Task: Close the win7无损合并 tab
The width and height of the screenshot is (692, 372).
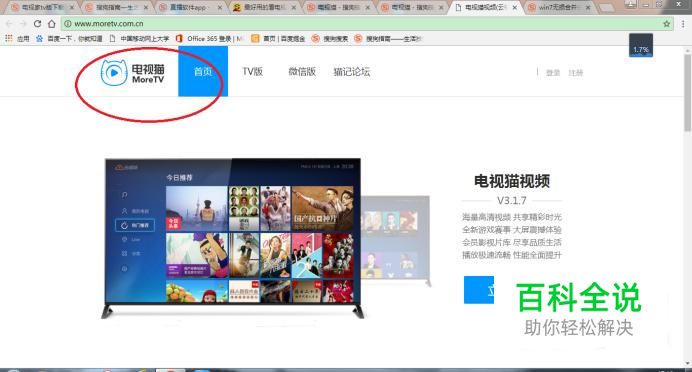Action: pyautogui.click(x=588, y=8)
